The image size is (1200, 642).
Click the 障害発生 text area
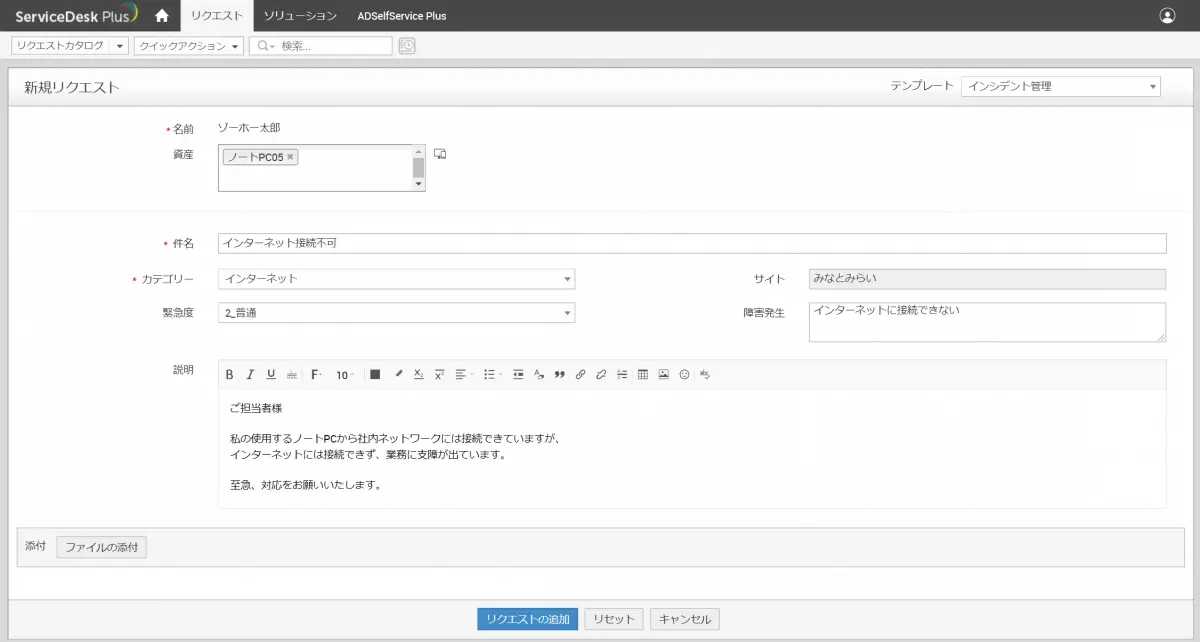pos(987,322)
